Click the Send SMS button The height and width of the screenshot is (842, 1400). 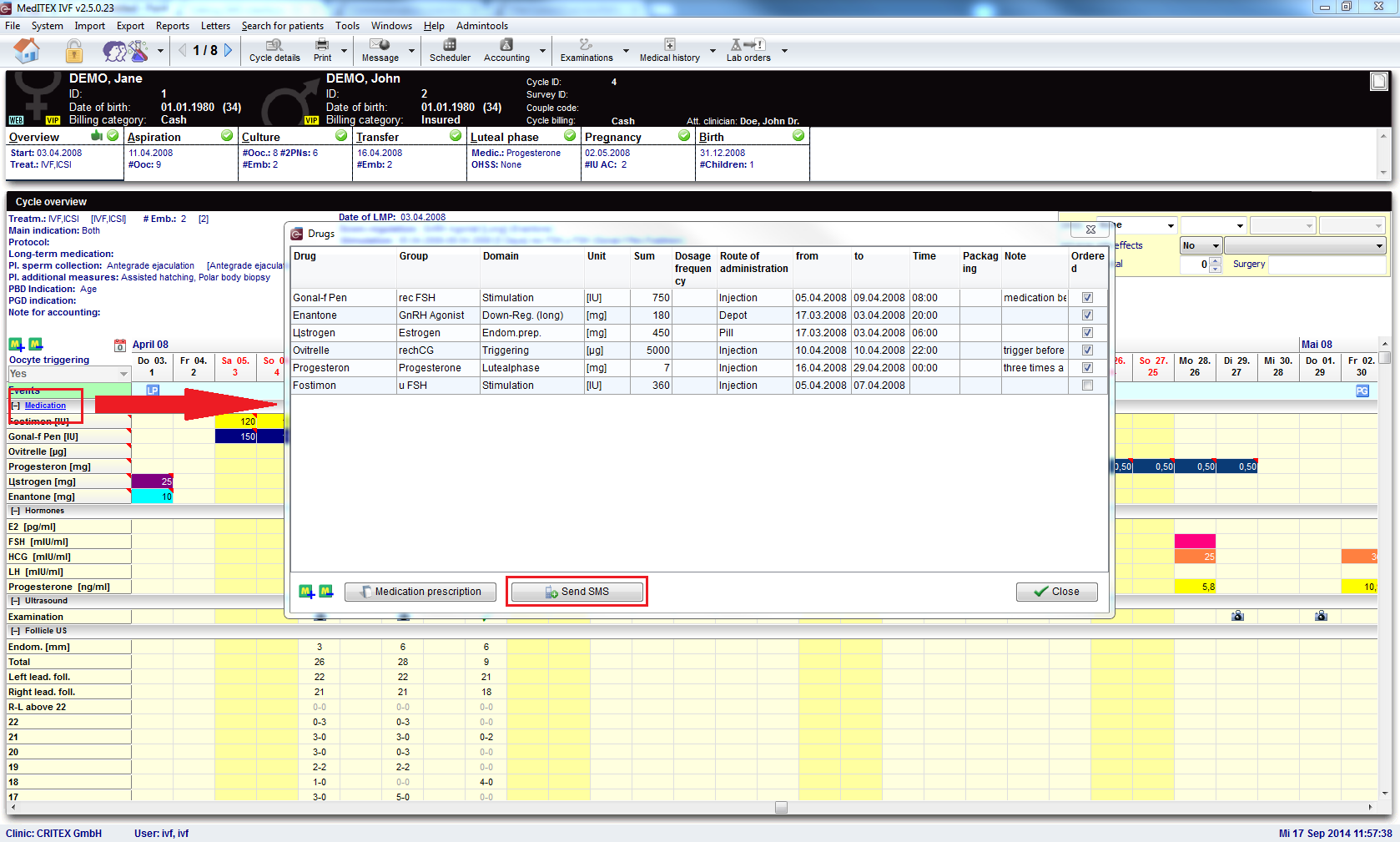coord(577,592)
